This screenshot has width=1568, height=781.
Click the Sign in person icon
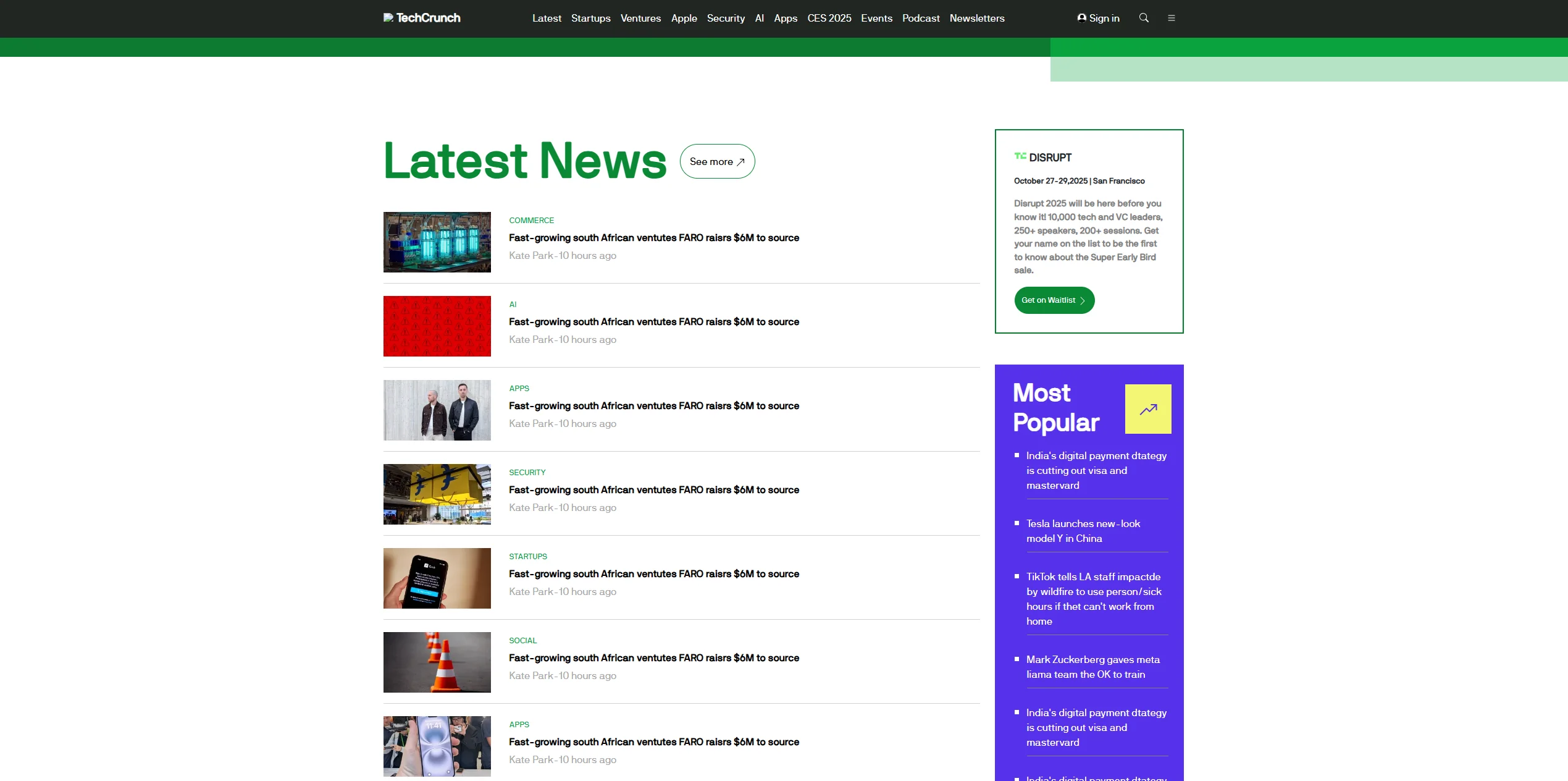[x=1081, y=18]
